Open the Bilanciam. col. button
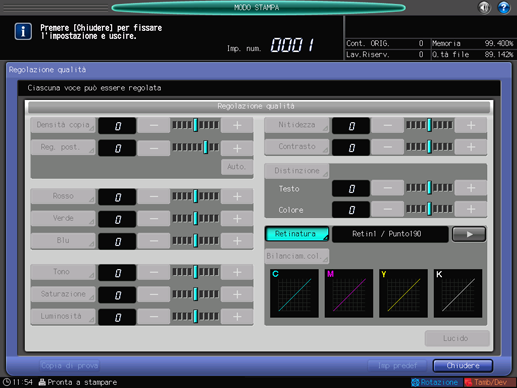 pos(297,256)
